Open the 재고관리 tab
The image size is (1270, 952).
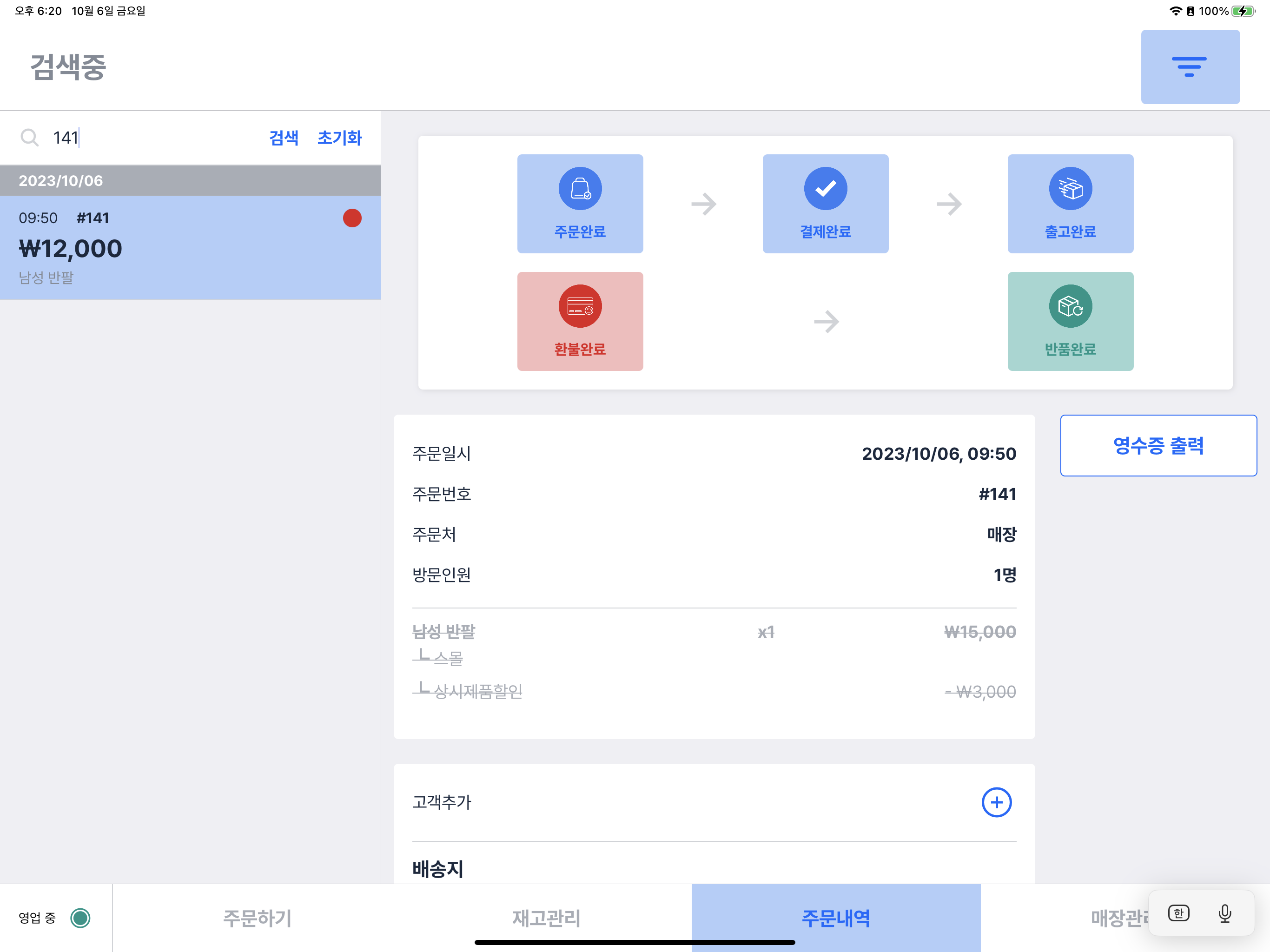click(546, 918)
